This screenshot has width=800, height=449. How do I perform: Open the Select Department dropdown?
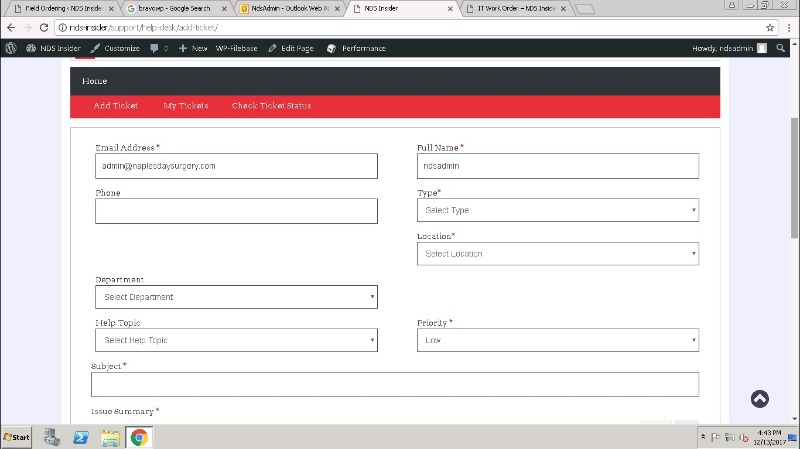[x=236, y=297]
